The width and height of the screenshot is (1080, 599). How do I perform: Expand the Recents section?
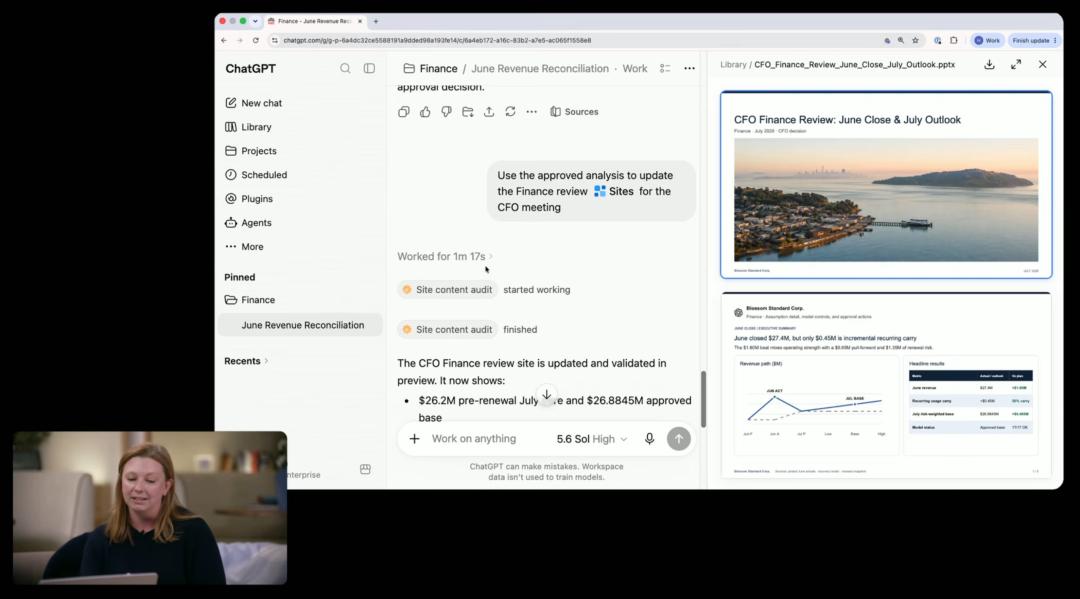(246, 361)
